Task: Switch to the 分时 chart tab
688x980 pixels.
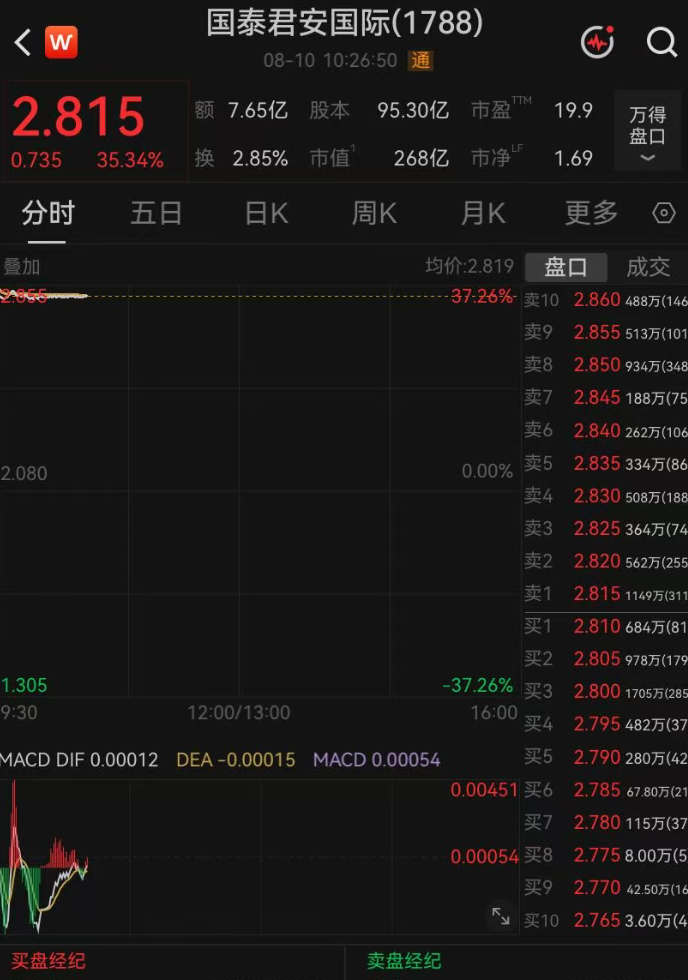Action: pos(47,213)
